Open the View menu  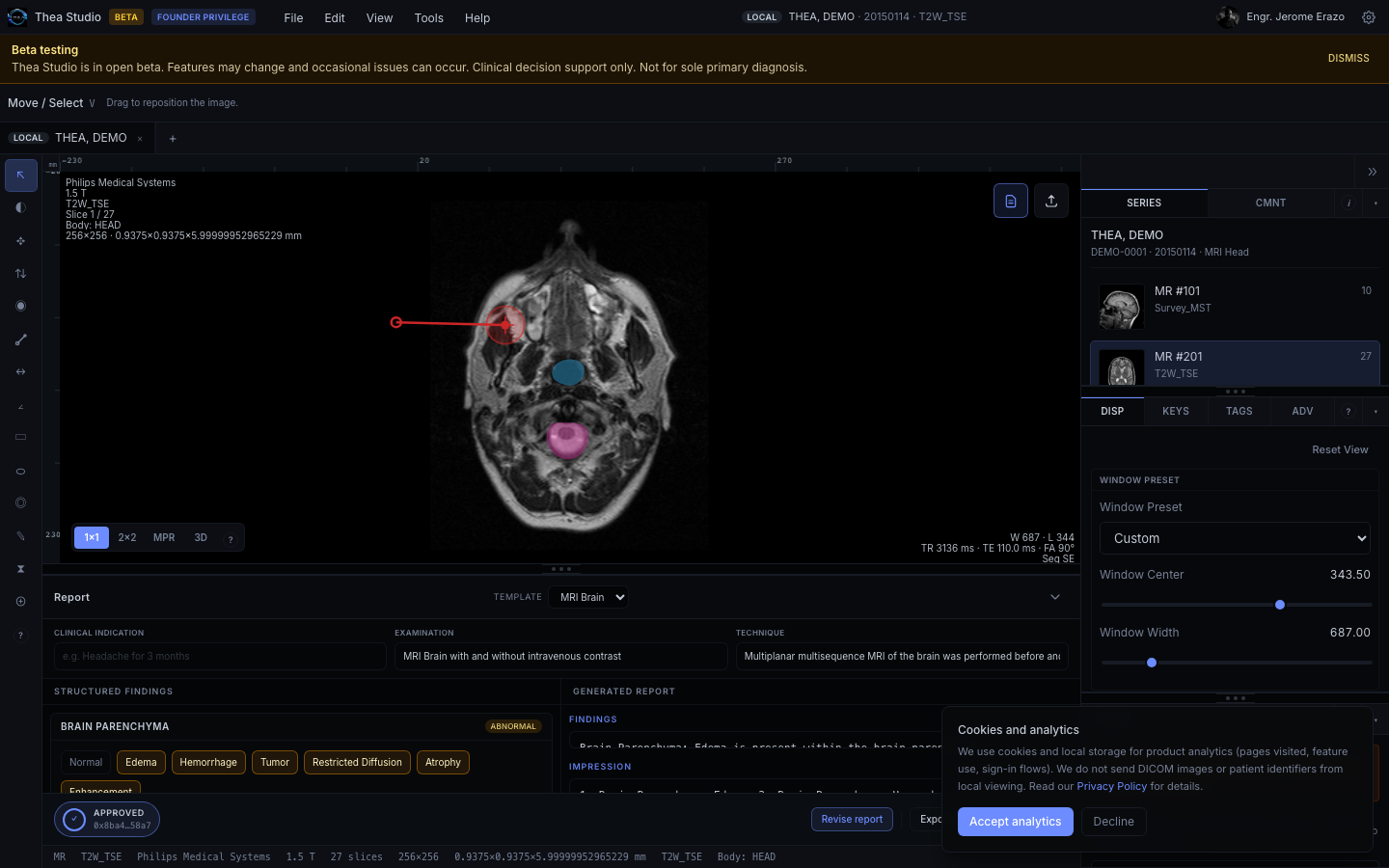[379, 17]
